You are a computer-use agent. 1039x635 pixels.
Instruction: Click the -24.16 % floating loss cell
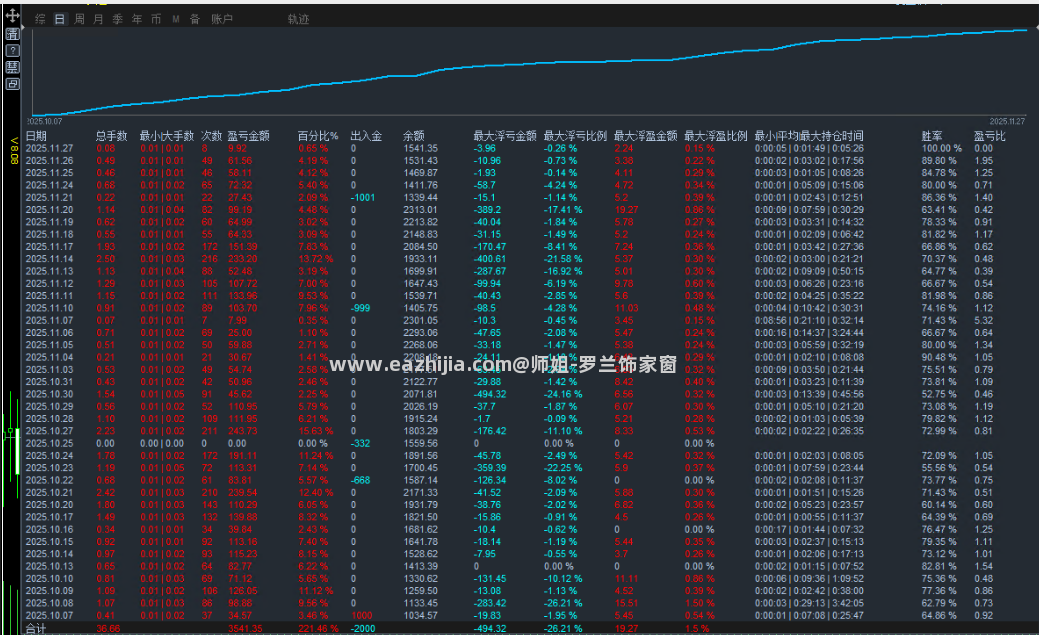(x=563, y=394)
